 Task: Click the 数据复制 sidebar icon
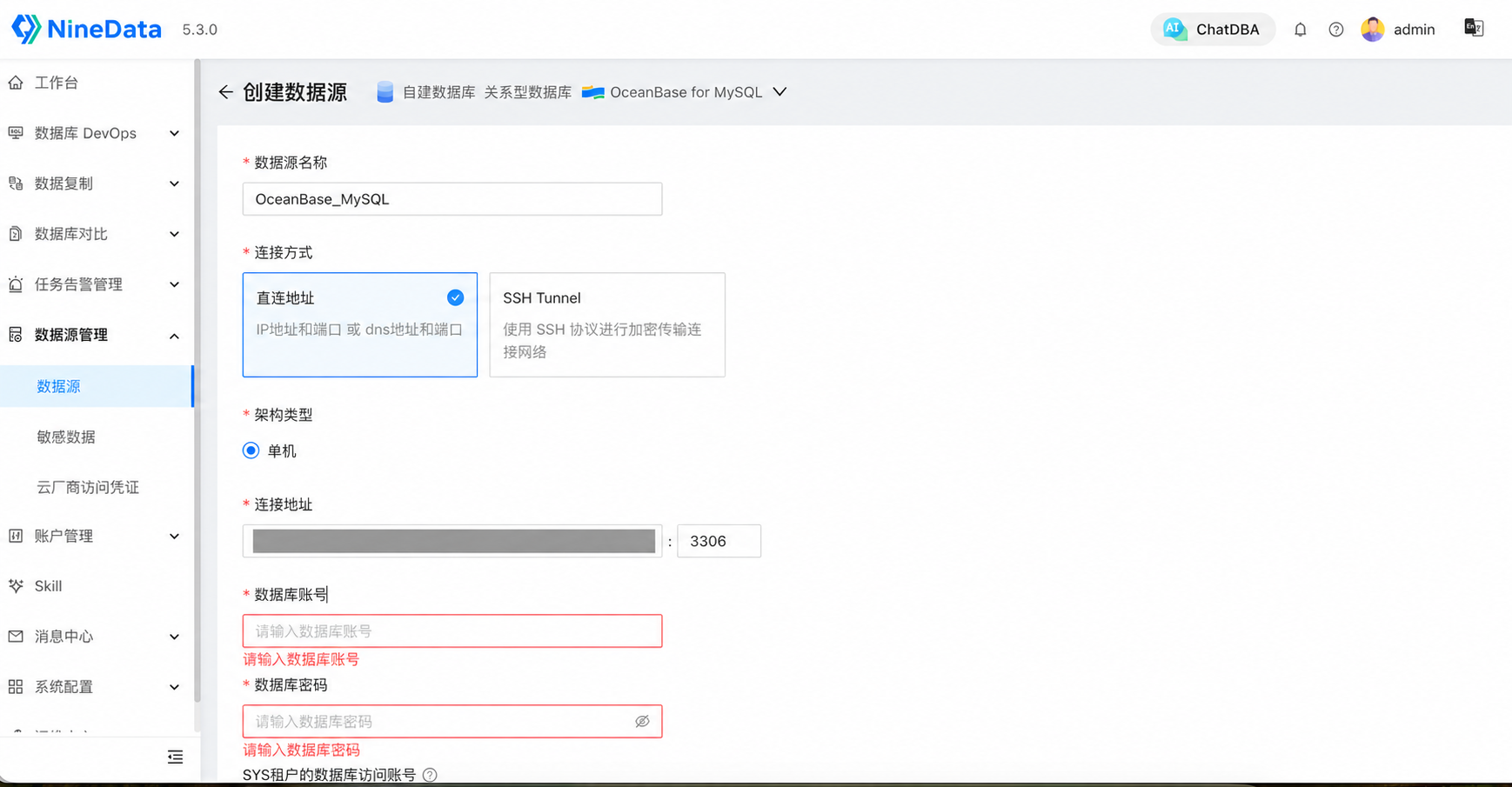(16, 183)
